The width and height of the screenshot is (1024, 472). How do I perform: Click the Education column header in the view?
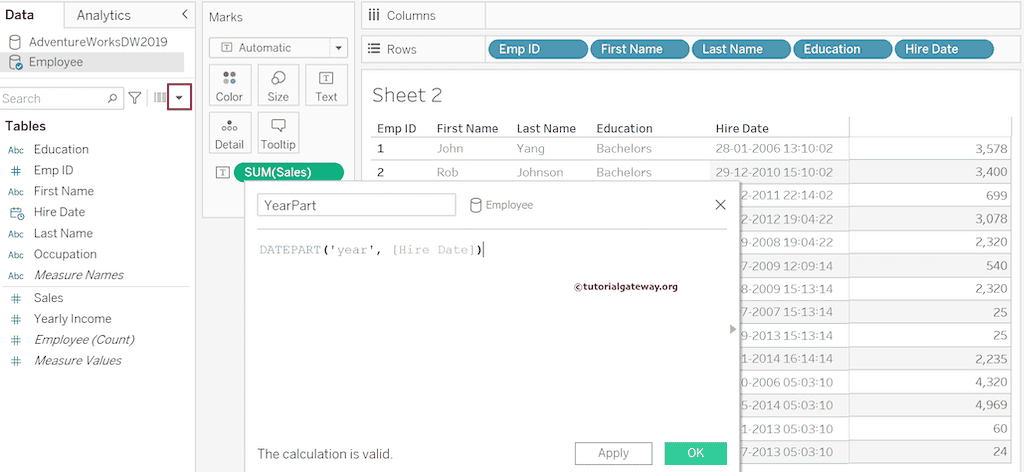[x=624, y=129]
